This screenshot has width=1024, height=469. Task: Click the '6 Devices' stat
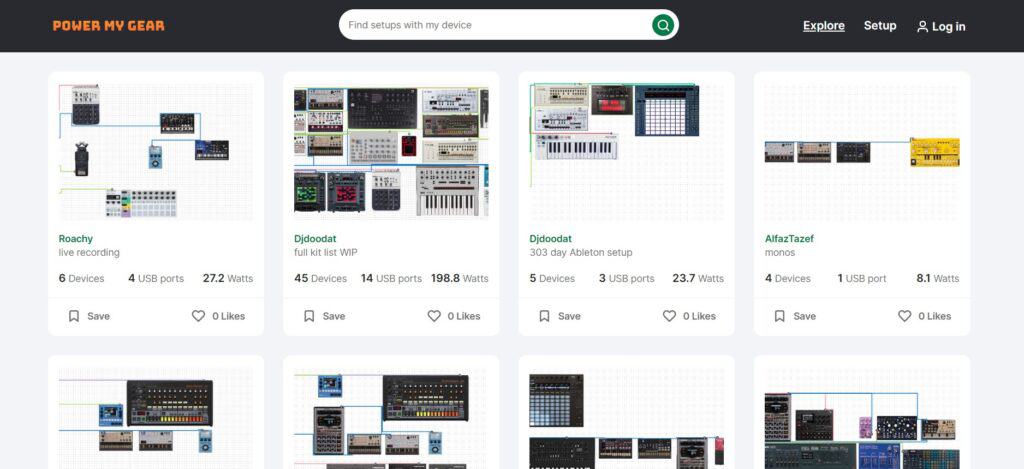coord(82,278)
